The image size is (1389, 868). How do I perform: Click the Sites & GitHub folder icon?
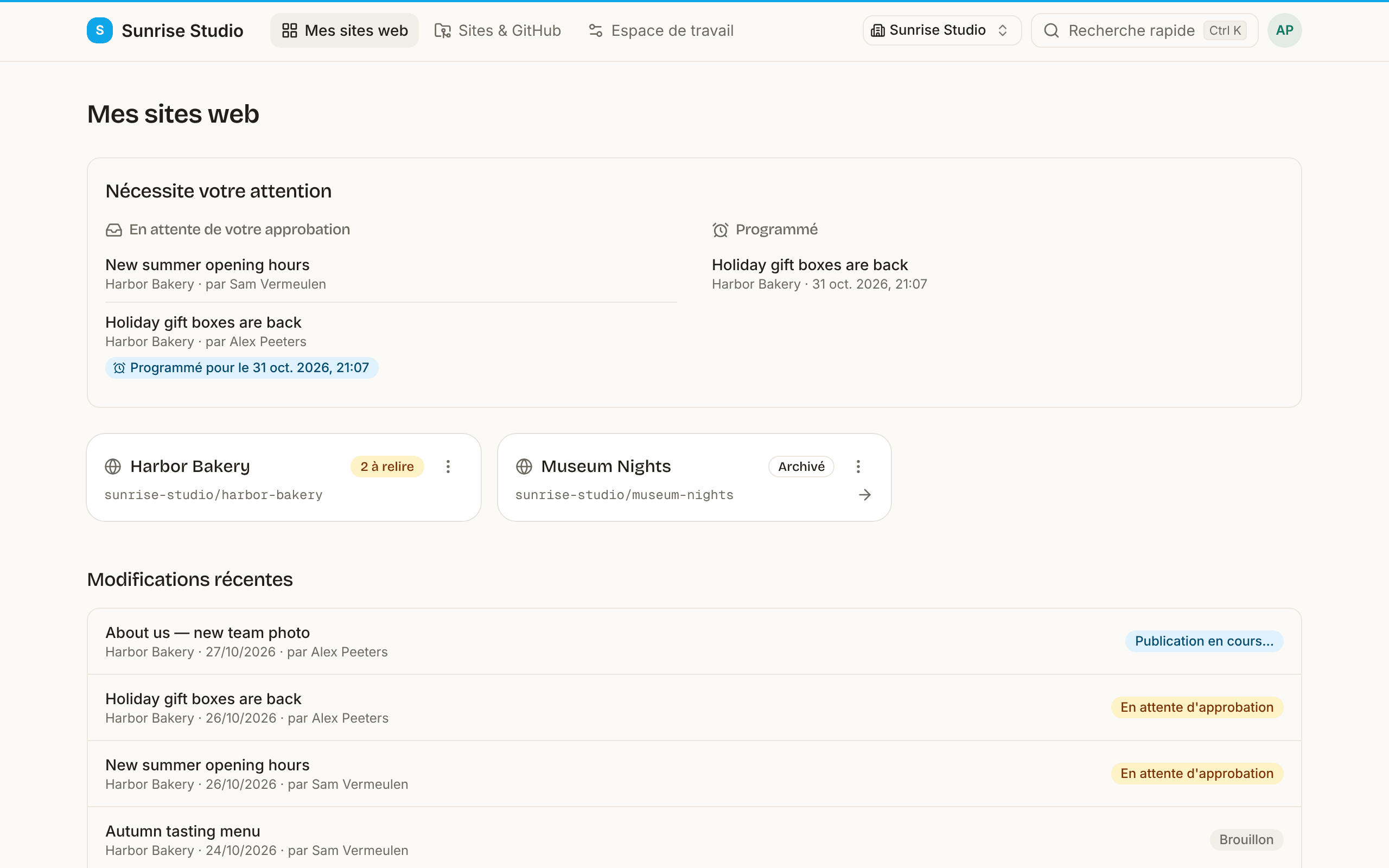443,30
